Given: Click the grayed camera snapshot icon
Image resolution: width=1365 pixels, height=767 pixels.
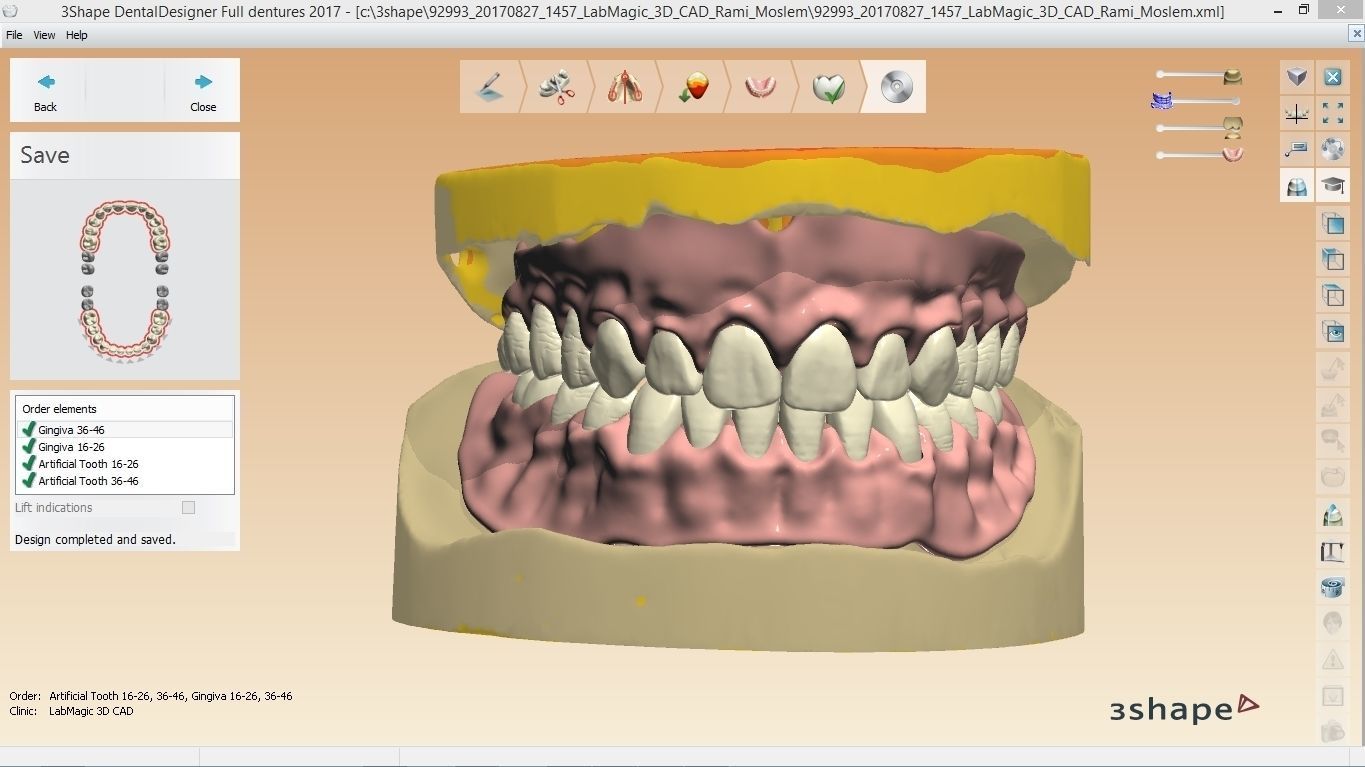Looking at the screenshot, I should [x=1332, y=732].
